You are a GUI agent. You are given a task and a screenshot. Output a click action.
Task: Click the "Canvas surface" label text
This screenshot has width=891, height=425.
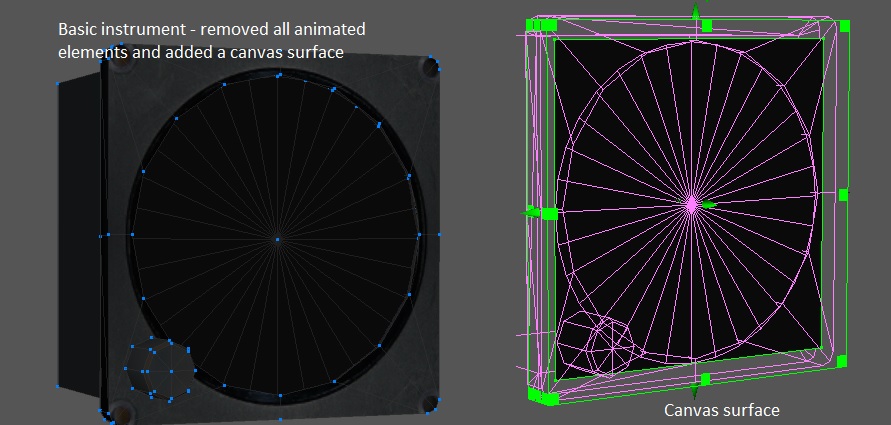[x=721, y=410]
